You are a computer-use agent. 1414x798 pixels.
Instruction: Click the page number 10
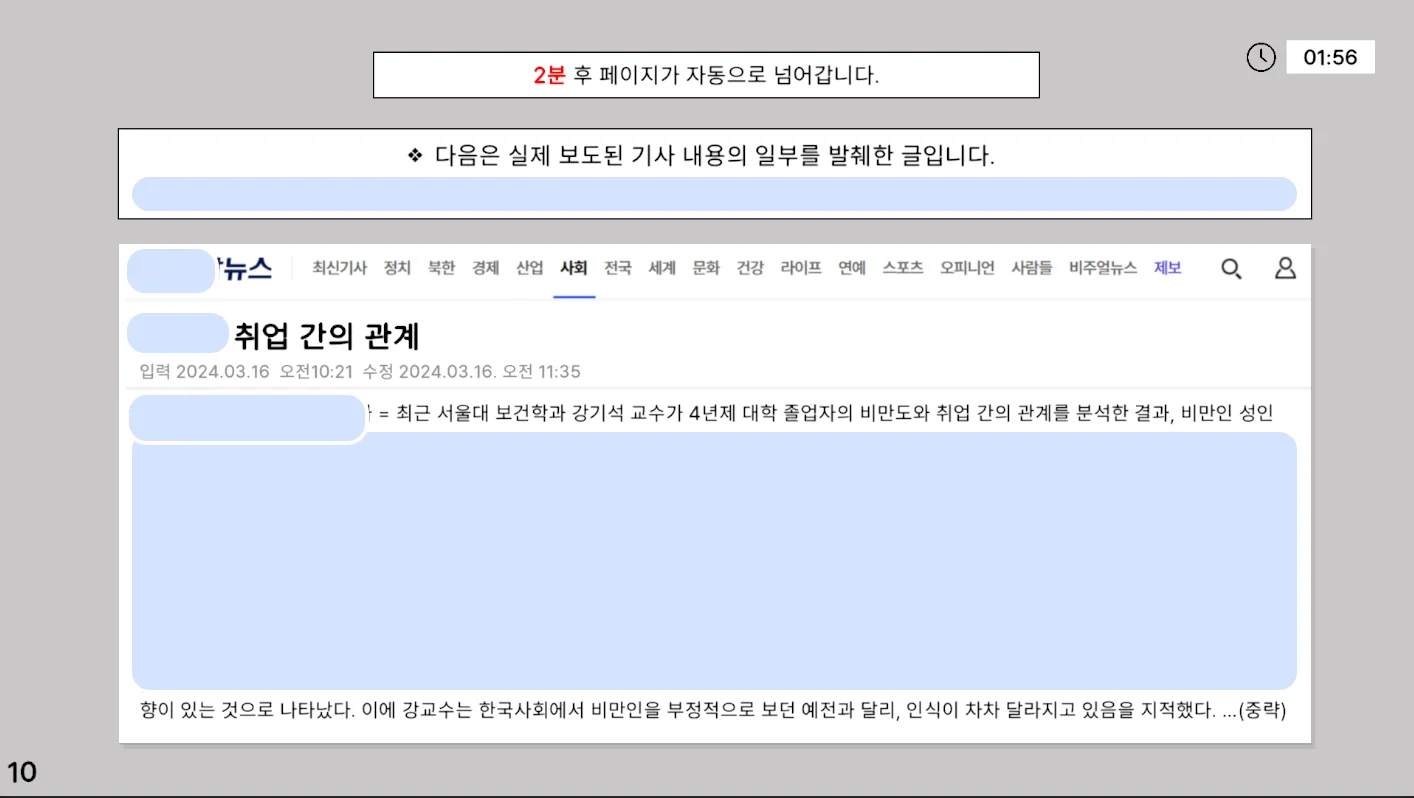[x=22, y=772]
